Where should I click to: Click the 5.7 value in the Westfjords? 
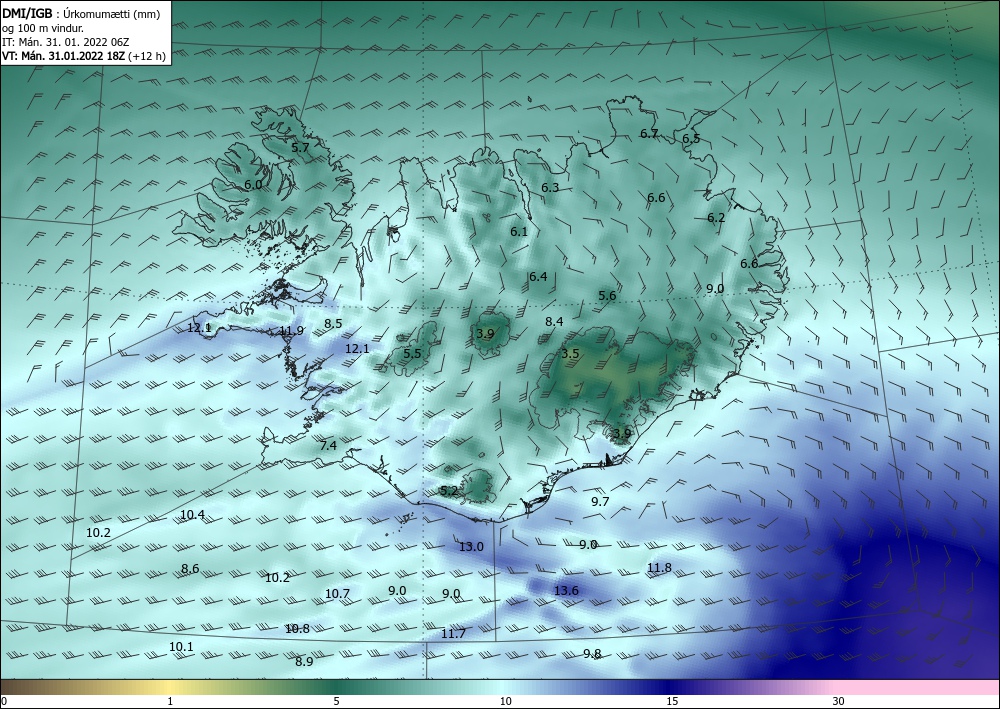(x=300, y=147)
